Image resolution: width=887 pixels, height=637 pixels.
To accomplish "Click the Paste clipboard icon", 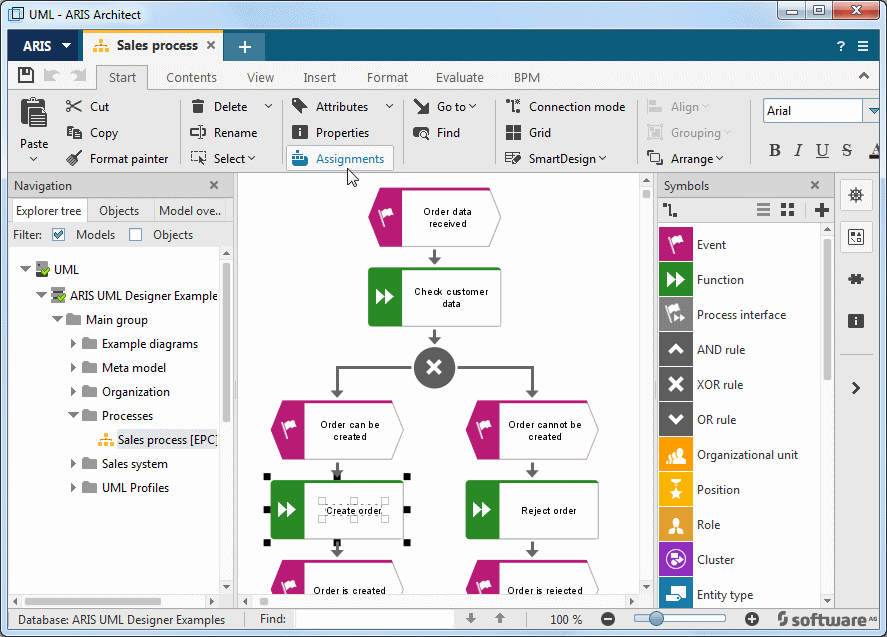I will pyautogui.click(x=34, y=112).
